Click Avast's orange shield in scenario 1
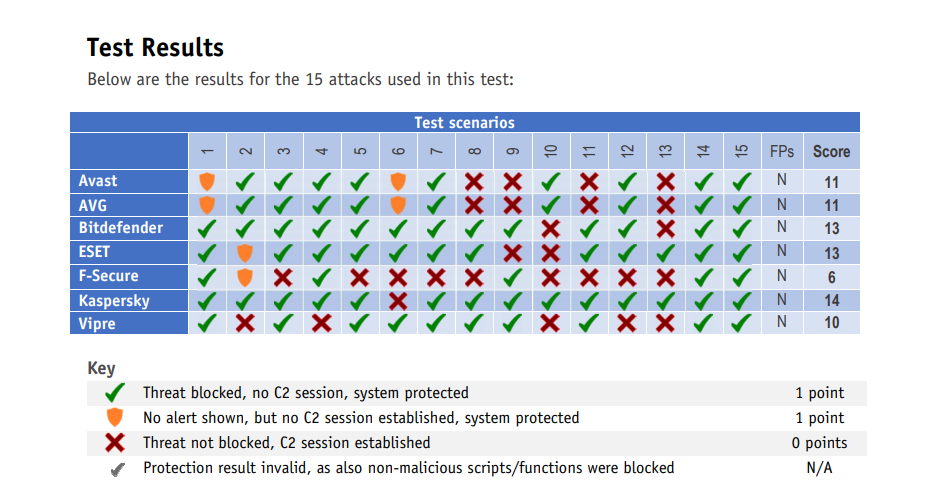 207,182
